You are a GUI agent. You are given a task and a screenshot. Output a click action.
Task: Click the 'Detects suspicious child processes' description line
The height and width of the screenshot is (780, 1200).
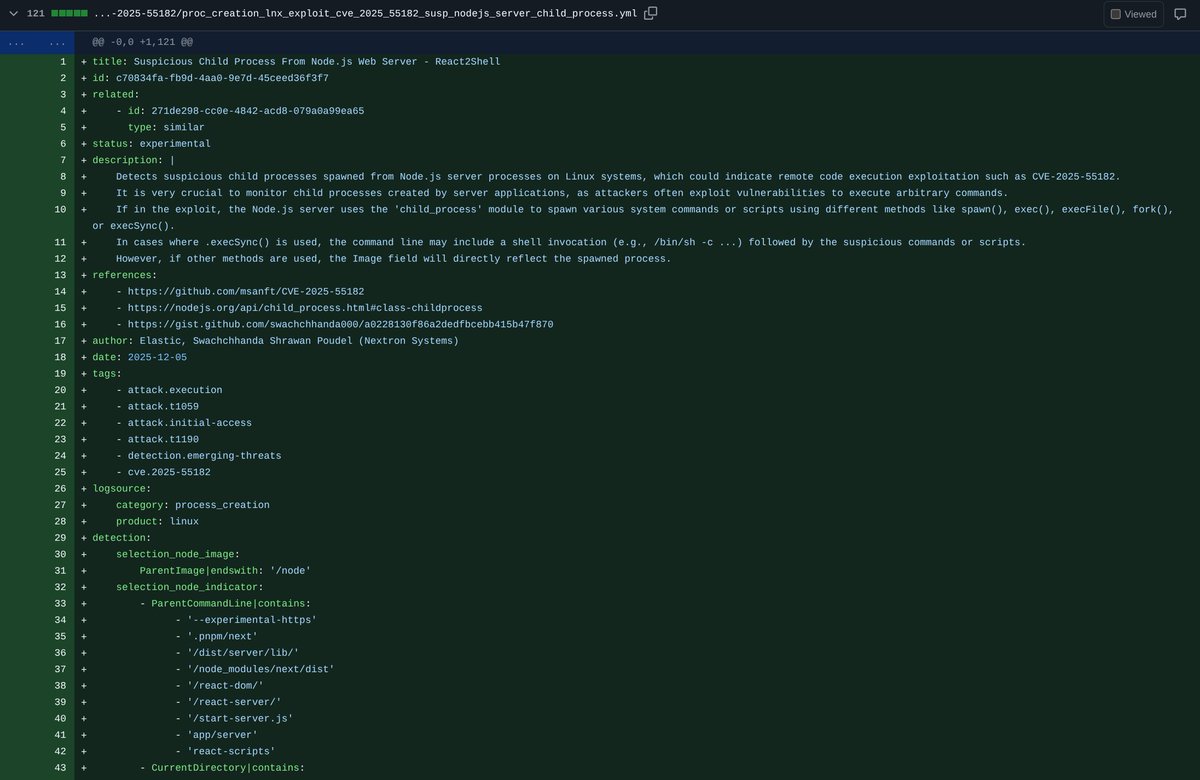618,176
